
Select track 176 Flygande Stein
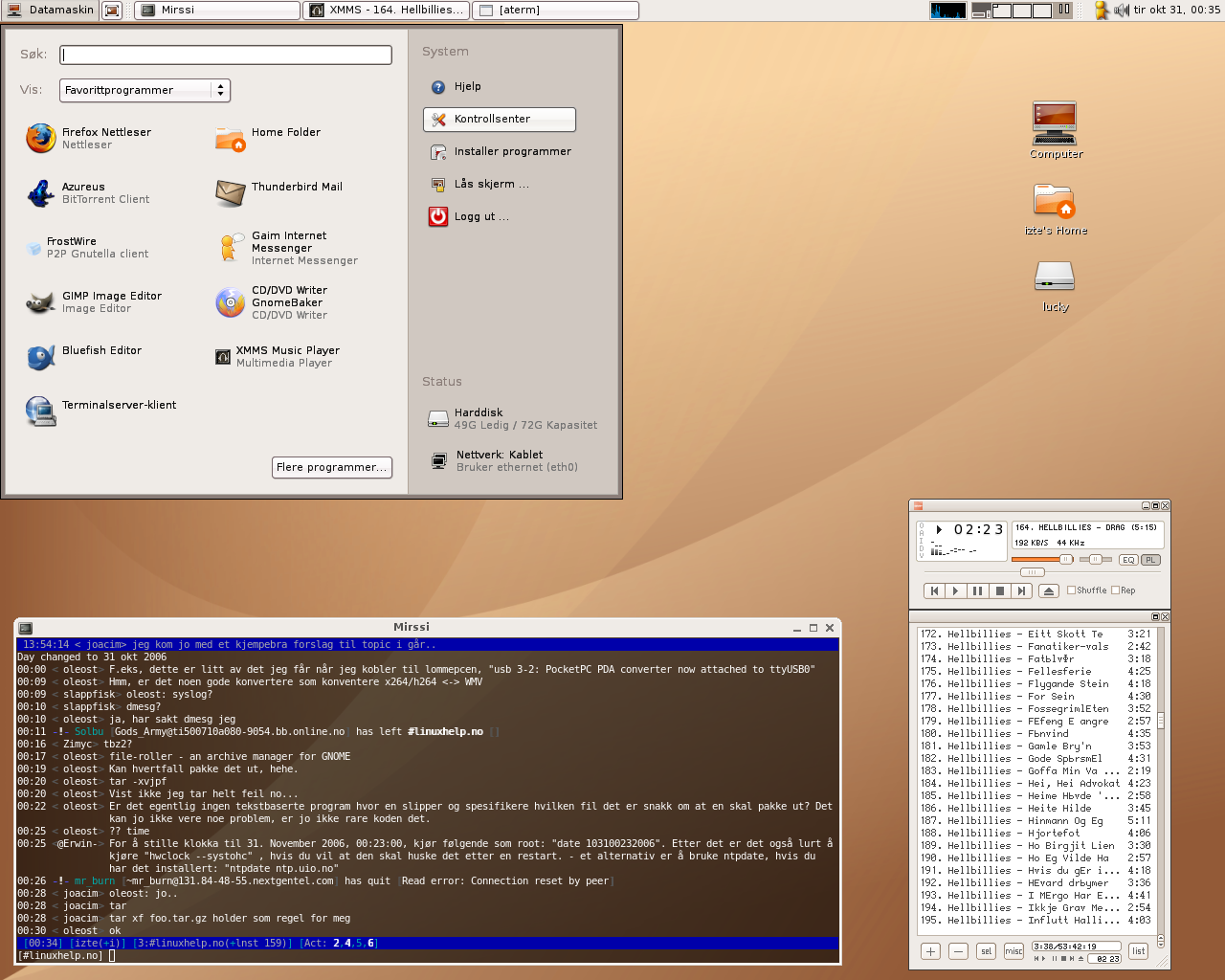[1036, 684]
